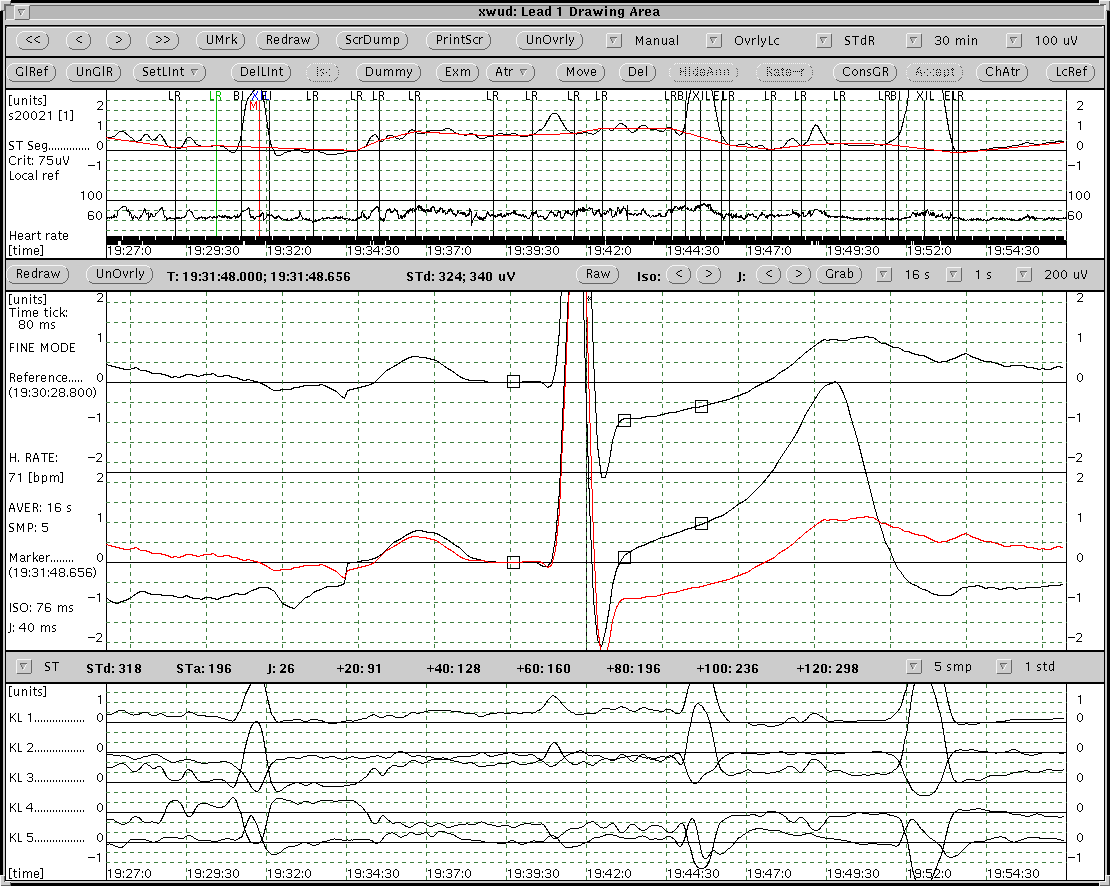The width and height of the screenshot is (1110, 886).
Task: Select the green LR marker in ST trend
Action: [x=216, y=96]
